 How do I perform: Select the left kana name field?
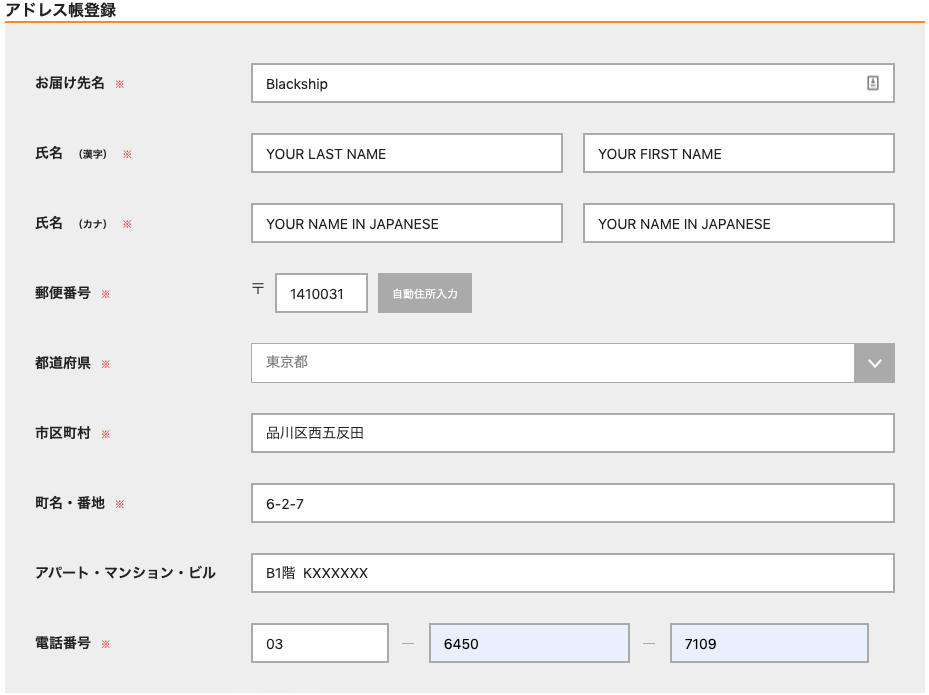coord(407,223)
